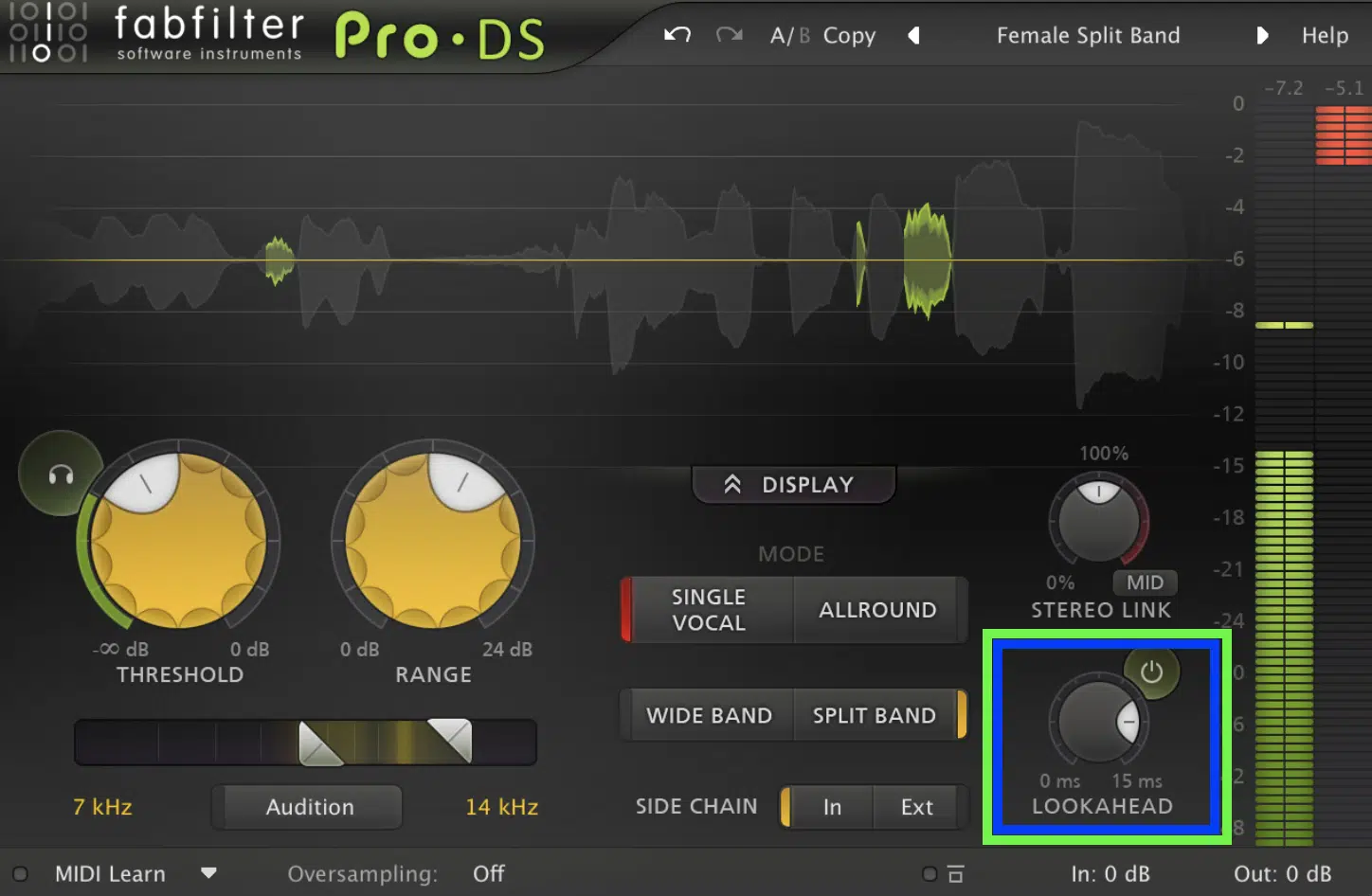The height and width of the screenshot is (896, 1372).
Task: Click the redo arrow icon
Action: tap(729, 35)
